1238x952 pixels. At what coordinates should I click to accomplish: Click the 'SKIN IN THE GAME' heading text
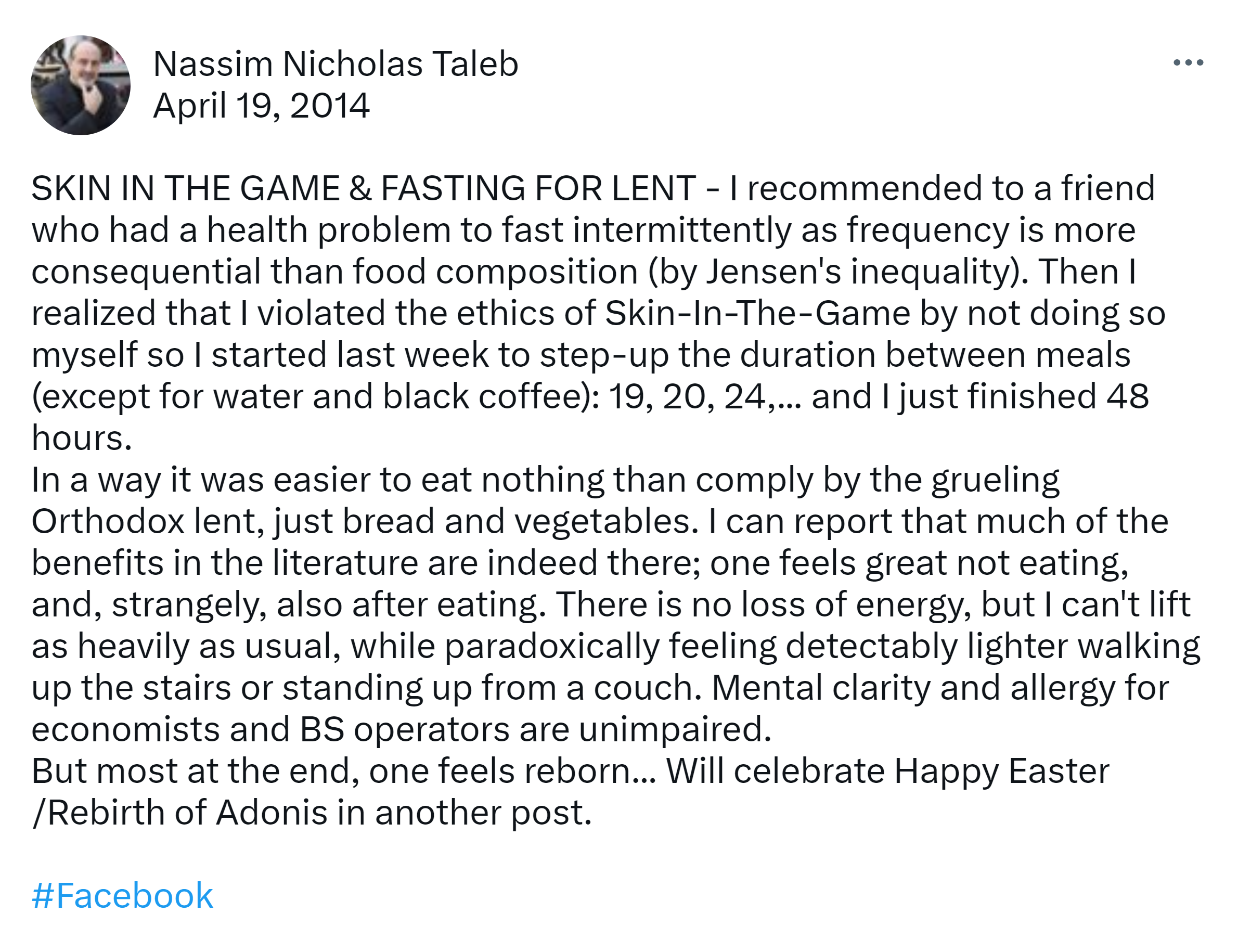tap(185, 188)
